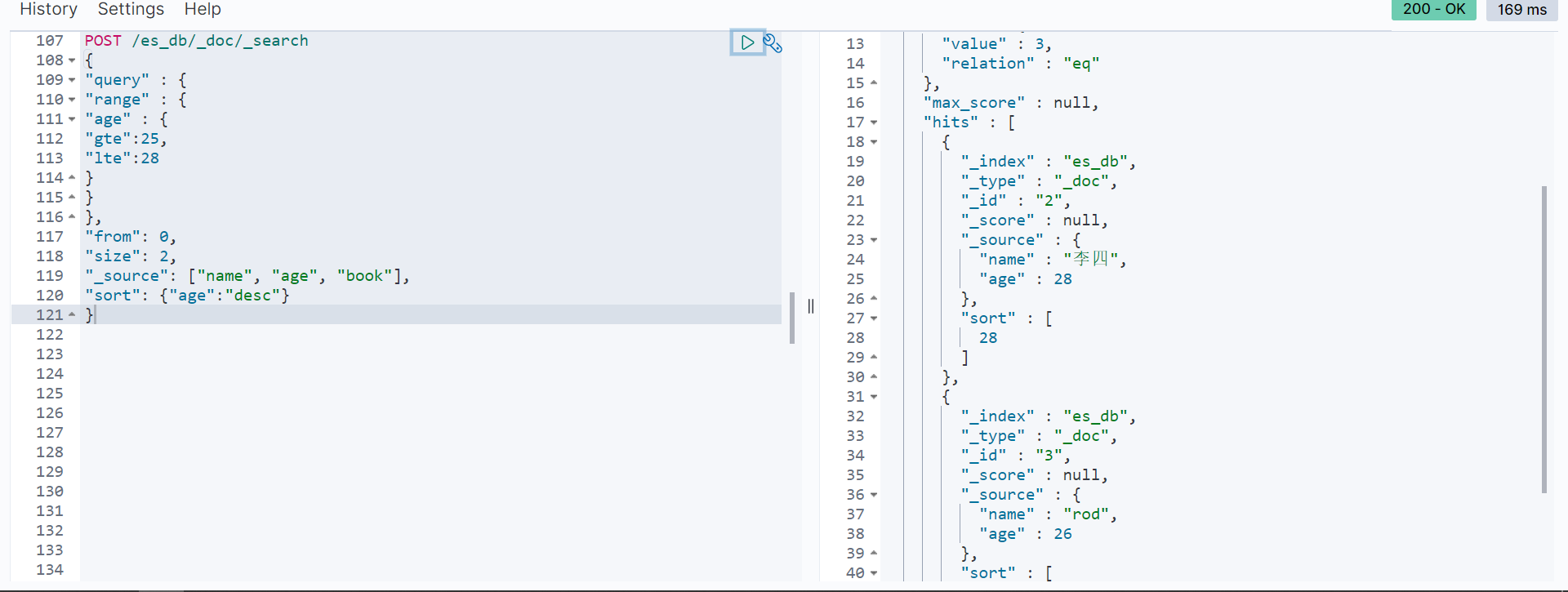Click the "_id" : "3" output line
Screen dimensions: 1568x592
pos(1015,456)
